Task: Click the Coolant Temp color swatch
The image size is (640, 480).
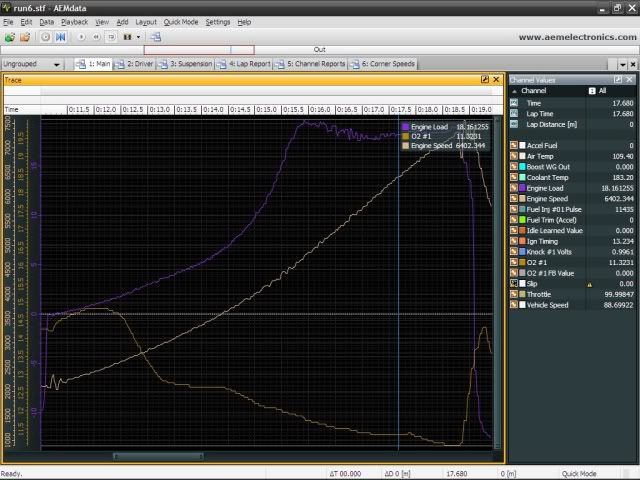Action: click(524, 176)
